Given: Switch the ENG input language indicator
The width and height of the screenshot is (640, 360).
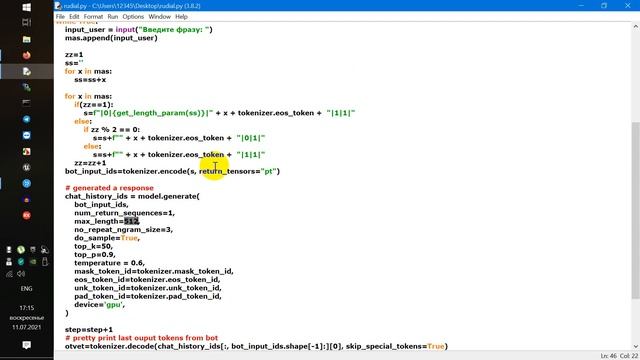Looking at the screenshot, I should (27, 289).
